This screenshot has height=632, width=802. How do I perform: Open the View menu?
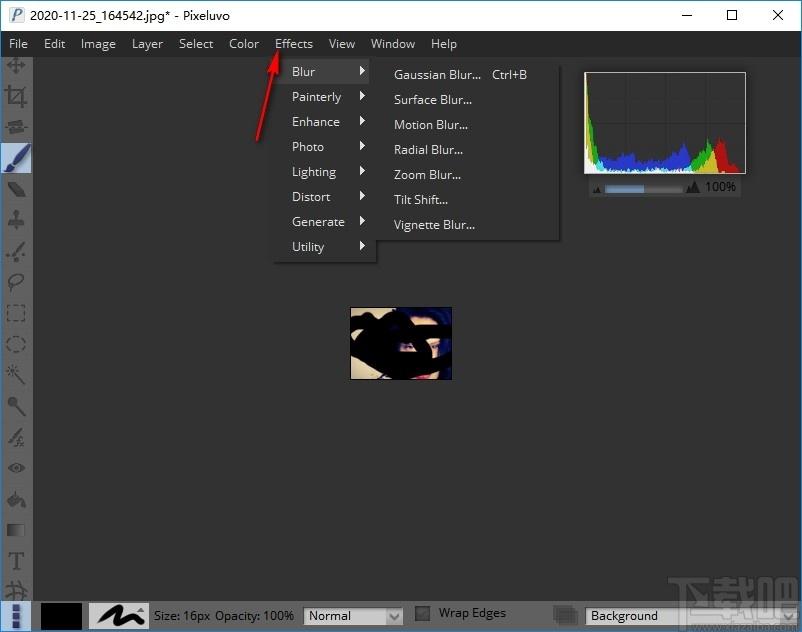click(342, 44)
